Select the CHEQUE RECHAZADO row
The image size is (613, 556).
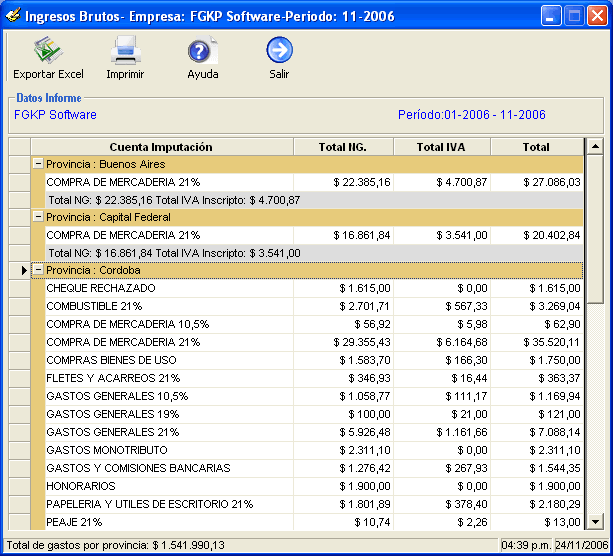(x=314, y=288)
